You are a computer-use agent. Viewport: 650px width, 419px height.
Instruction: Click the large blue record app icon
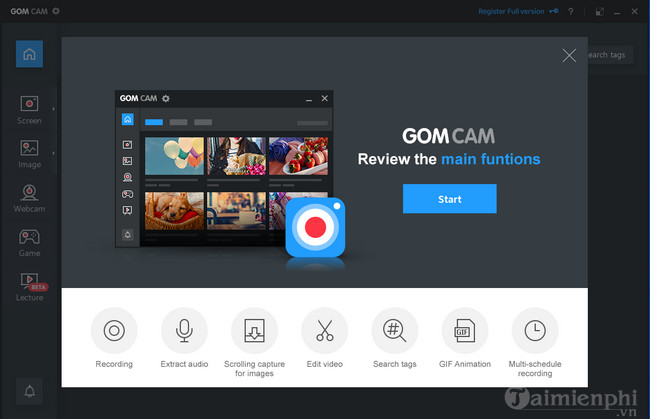[x=315, y=227]
